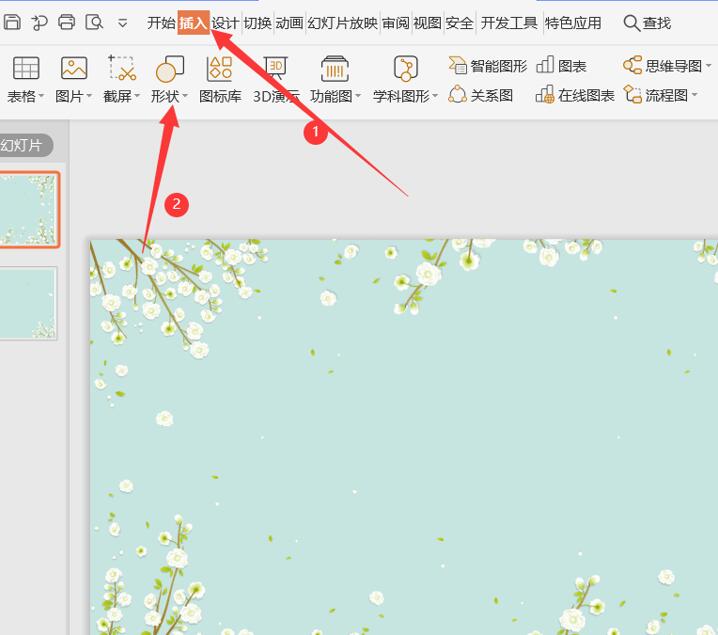Expand the 形状 dropdown arrow

coord(185,96)
